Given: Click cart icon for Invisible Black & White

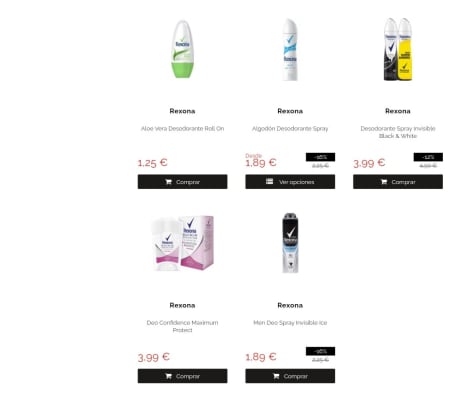Looking at the screenshot, I should click(384, 182).
